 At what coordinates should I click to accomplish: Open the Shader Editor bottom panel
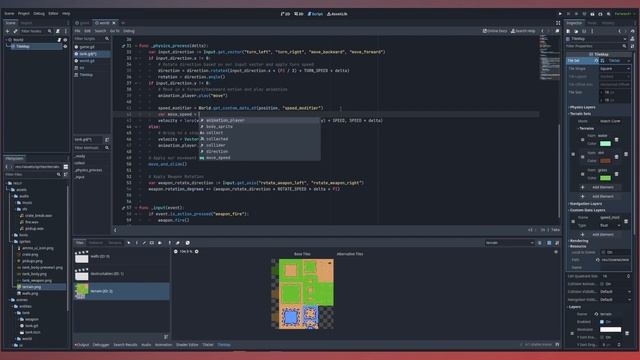(x=187, y=345)
